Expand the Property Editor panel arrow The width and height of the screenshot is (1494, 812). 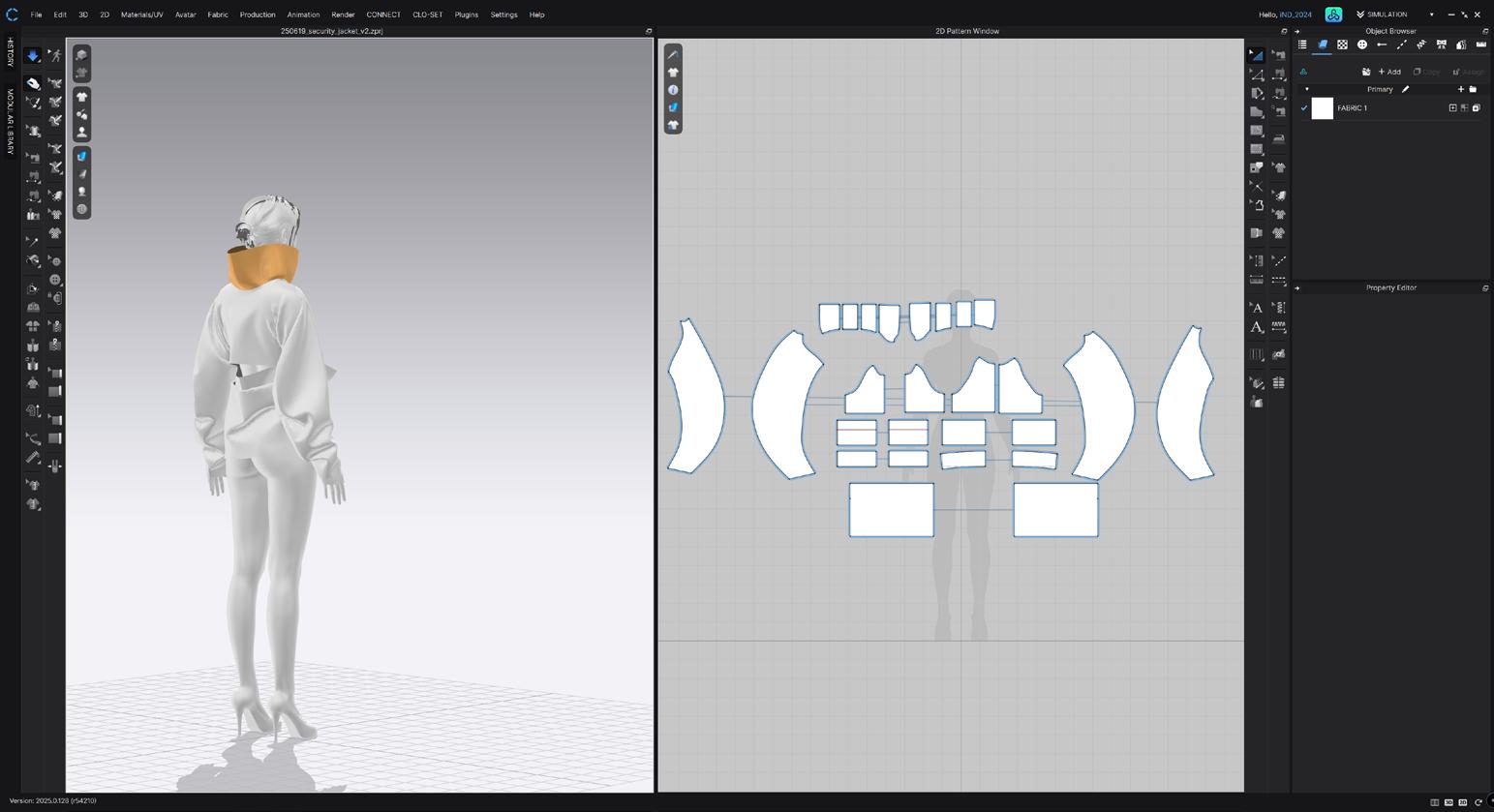click(x=1297, y=287)
